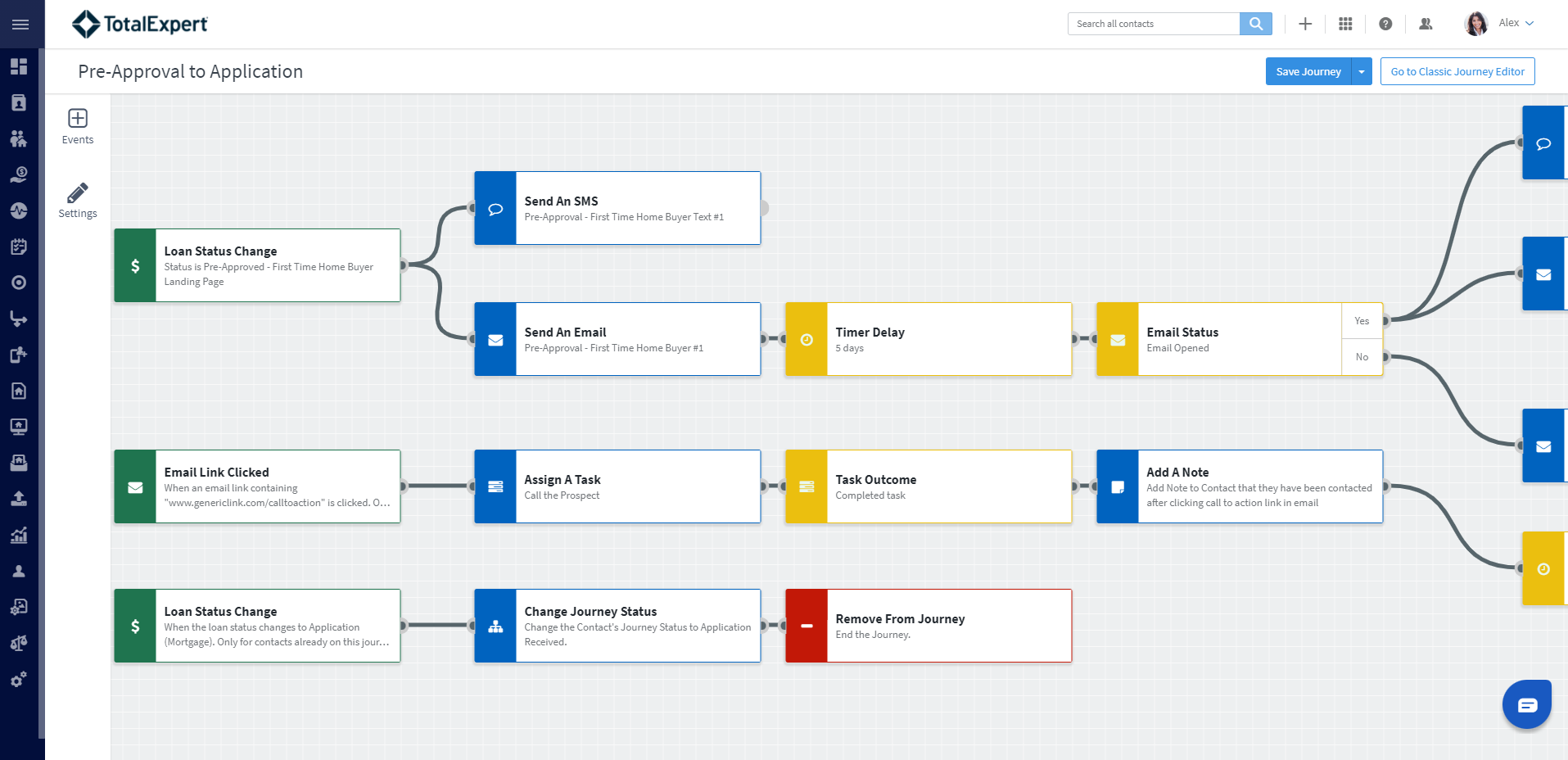
Task: Open the balance scale compliance sidebar icon
Action: point(19,643)
